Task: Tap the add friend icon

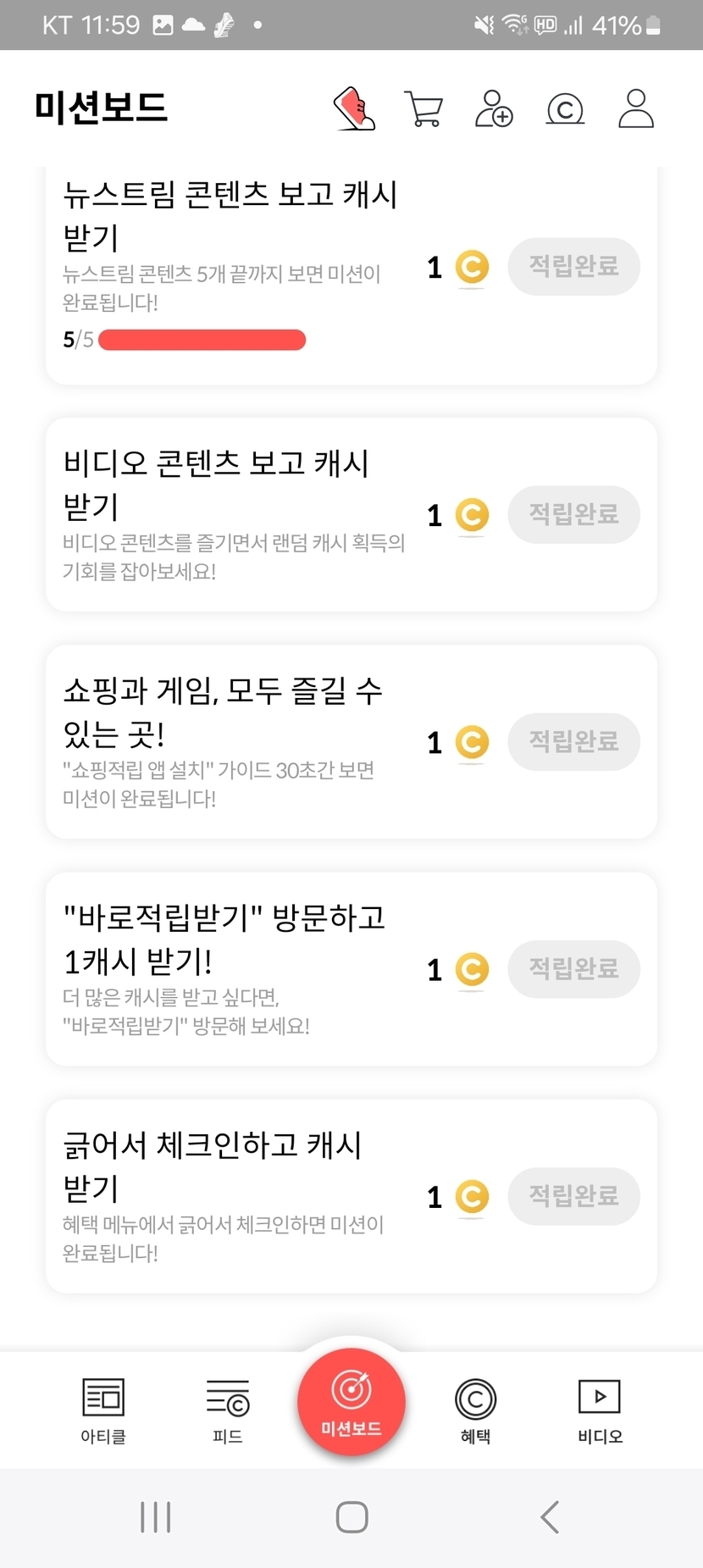Action: coord(494,108)
